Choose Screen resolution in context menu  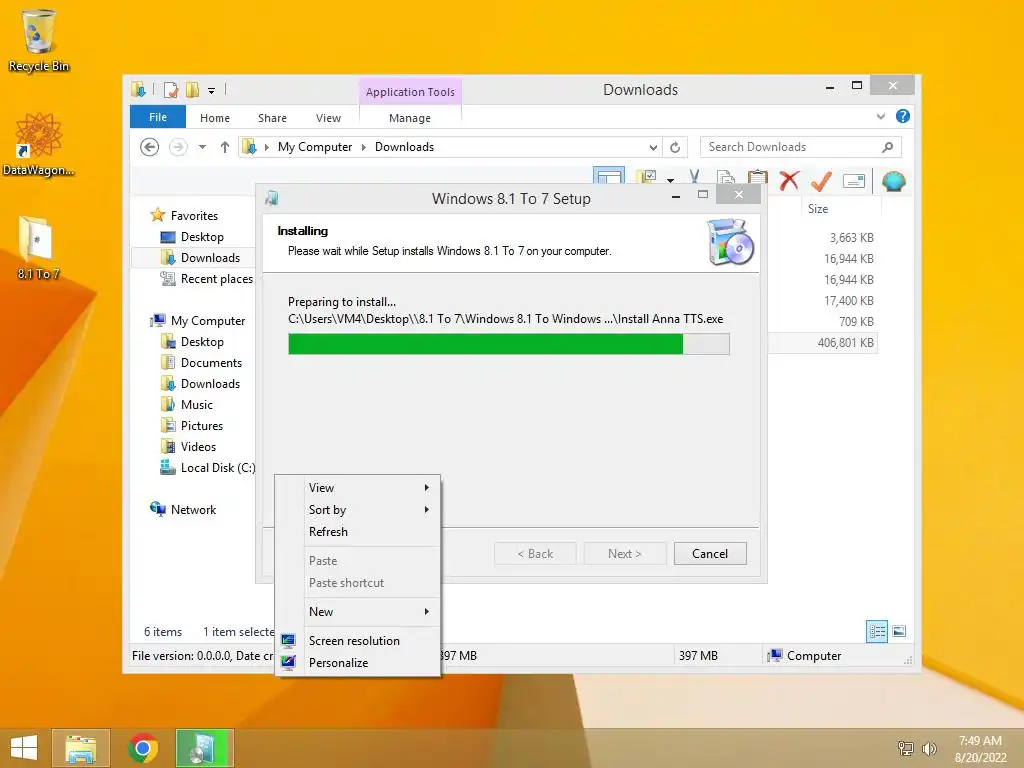click(x=371, y=641)
